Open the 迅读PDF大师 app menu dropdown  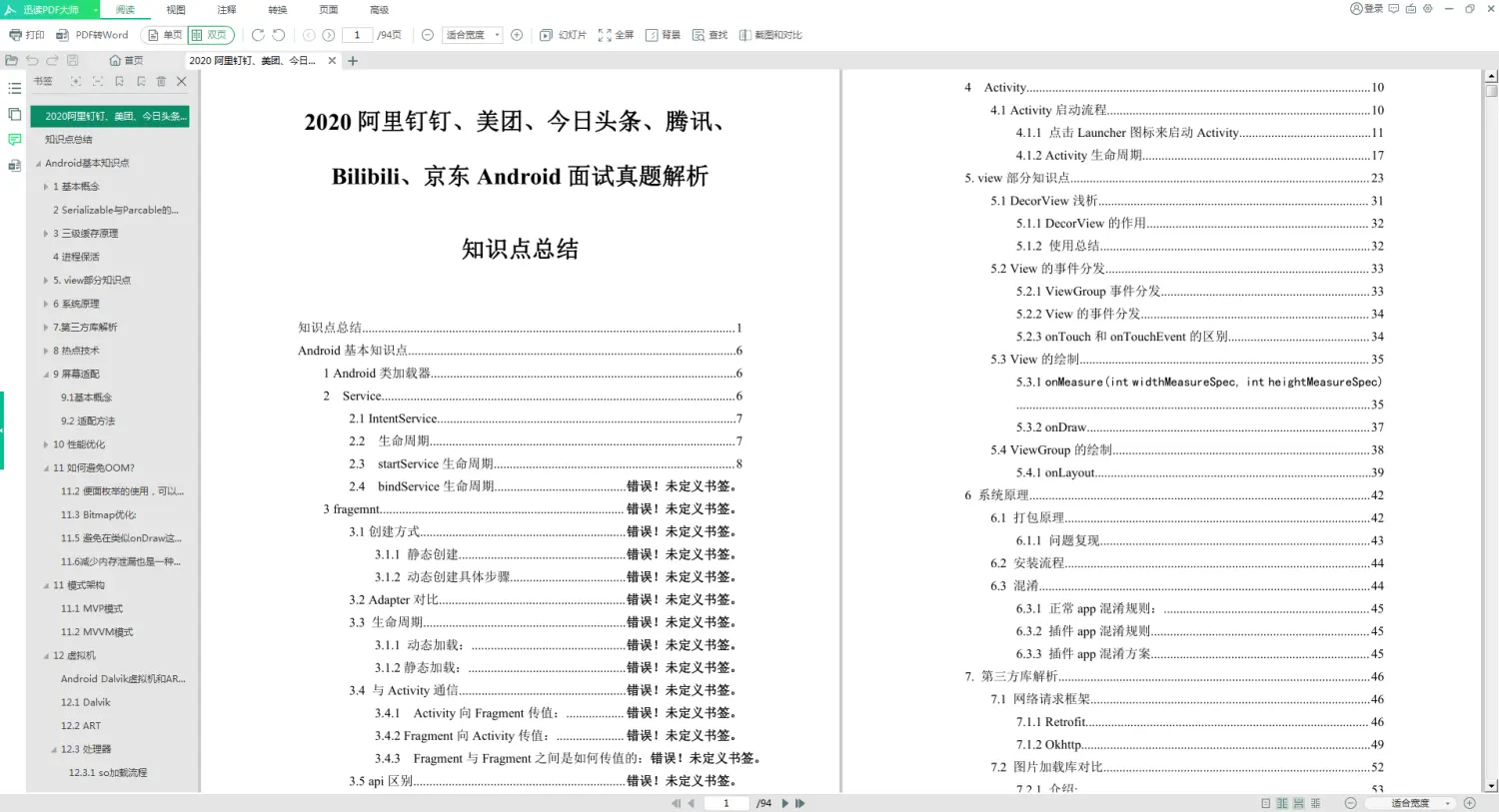(95, 10)
